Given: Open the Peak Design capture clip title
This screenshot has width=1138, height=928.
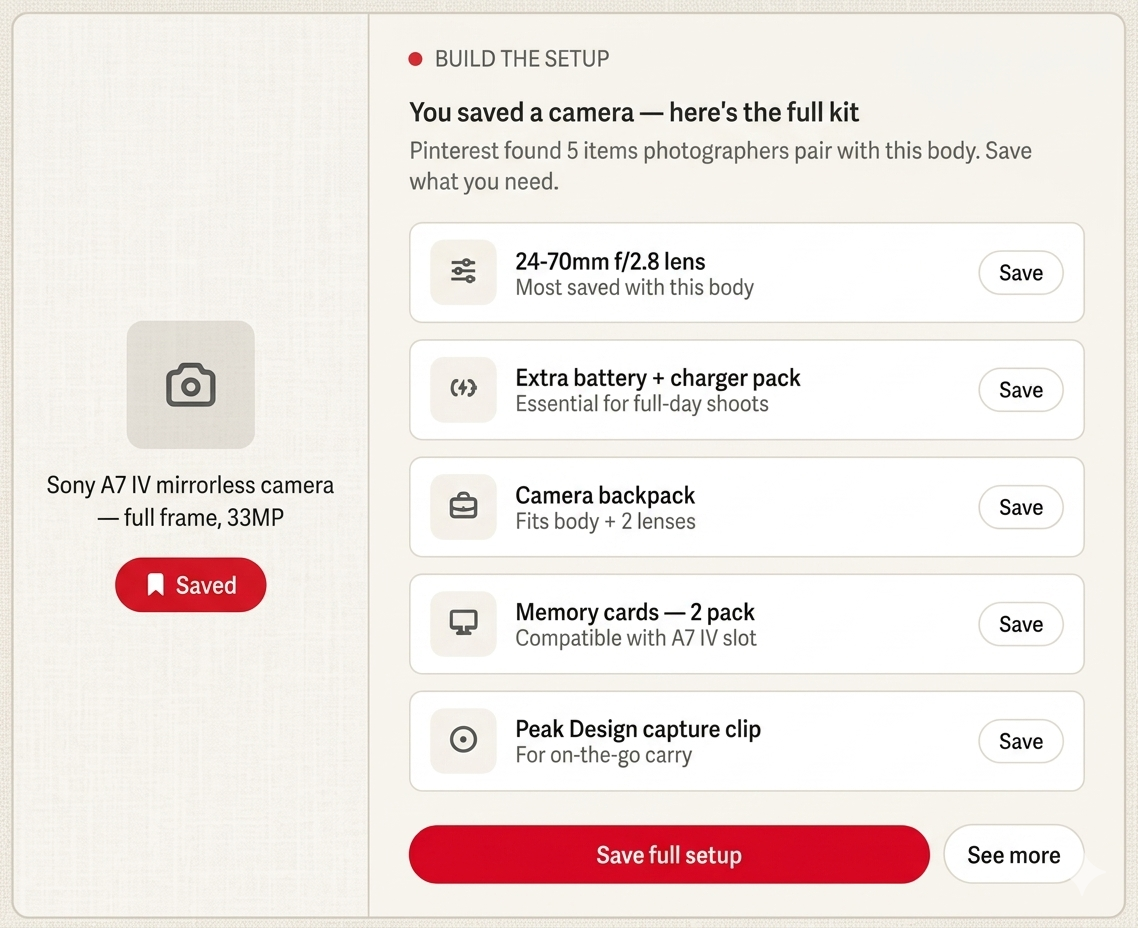Looking at the screenshot, I should (x=638, y=729).
